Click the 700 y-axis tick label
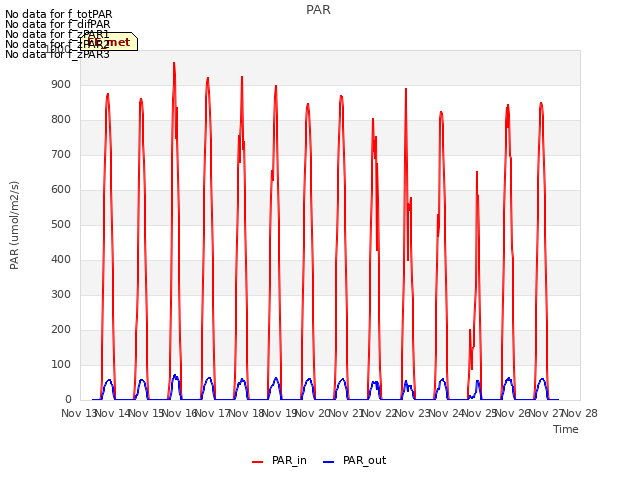This screenshot has width=640, height=480. 61,155
